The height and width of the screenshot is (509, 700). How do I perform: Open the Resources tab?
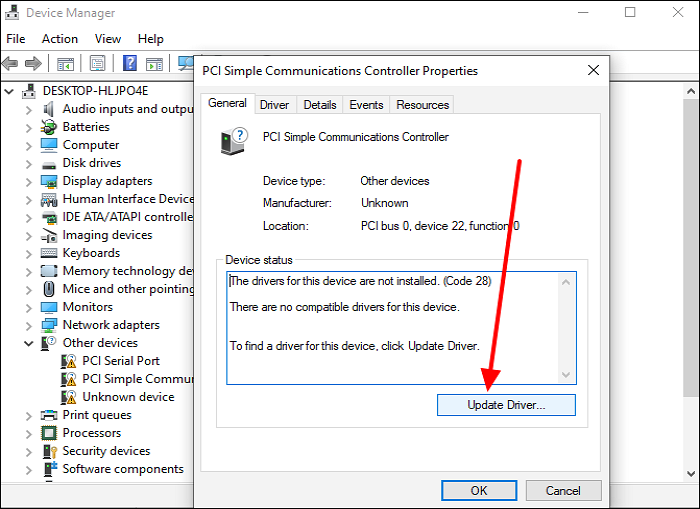point(422,104)
